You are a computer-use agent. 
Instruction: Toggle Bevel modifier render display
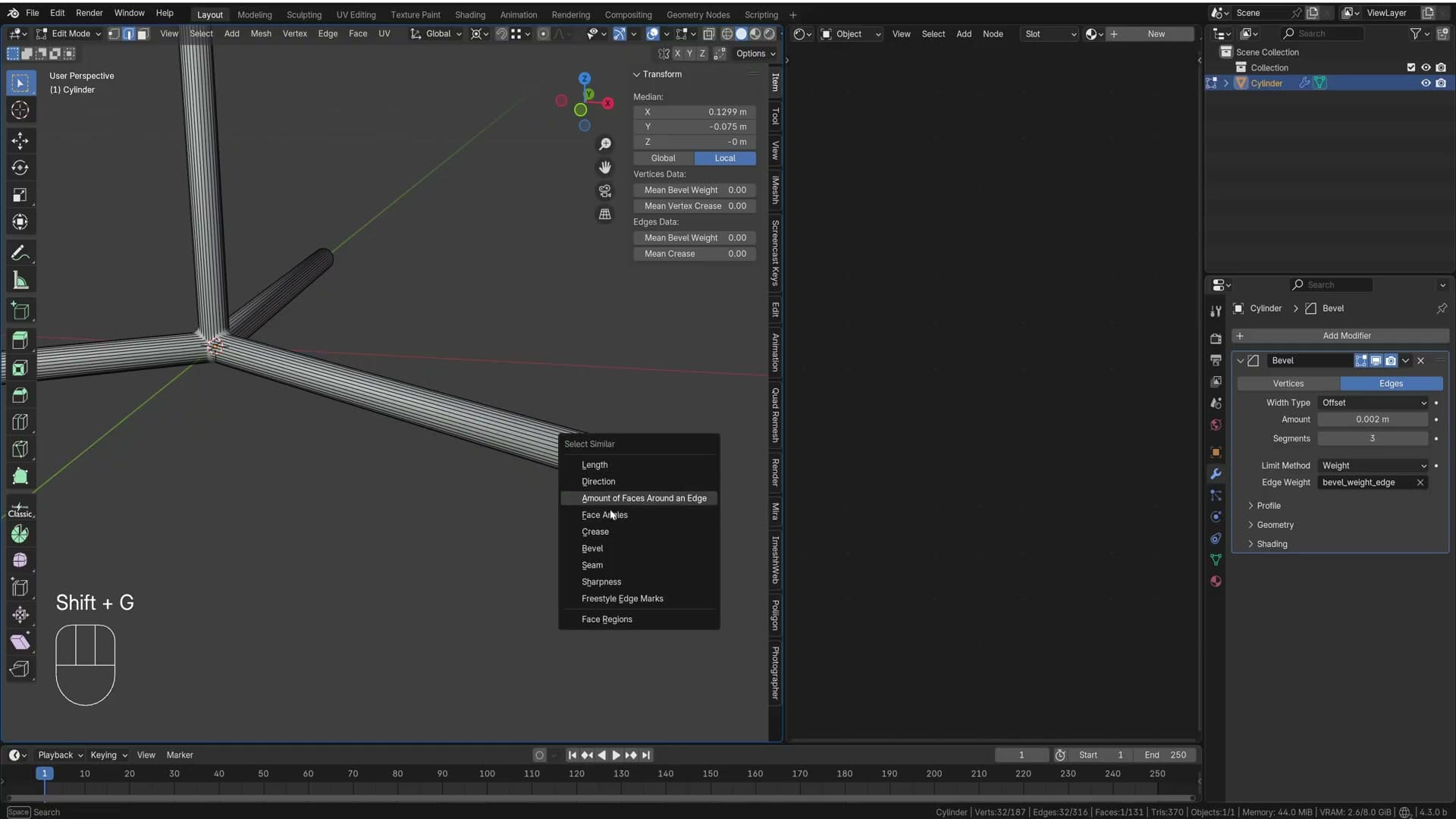click(1391, 361)
